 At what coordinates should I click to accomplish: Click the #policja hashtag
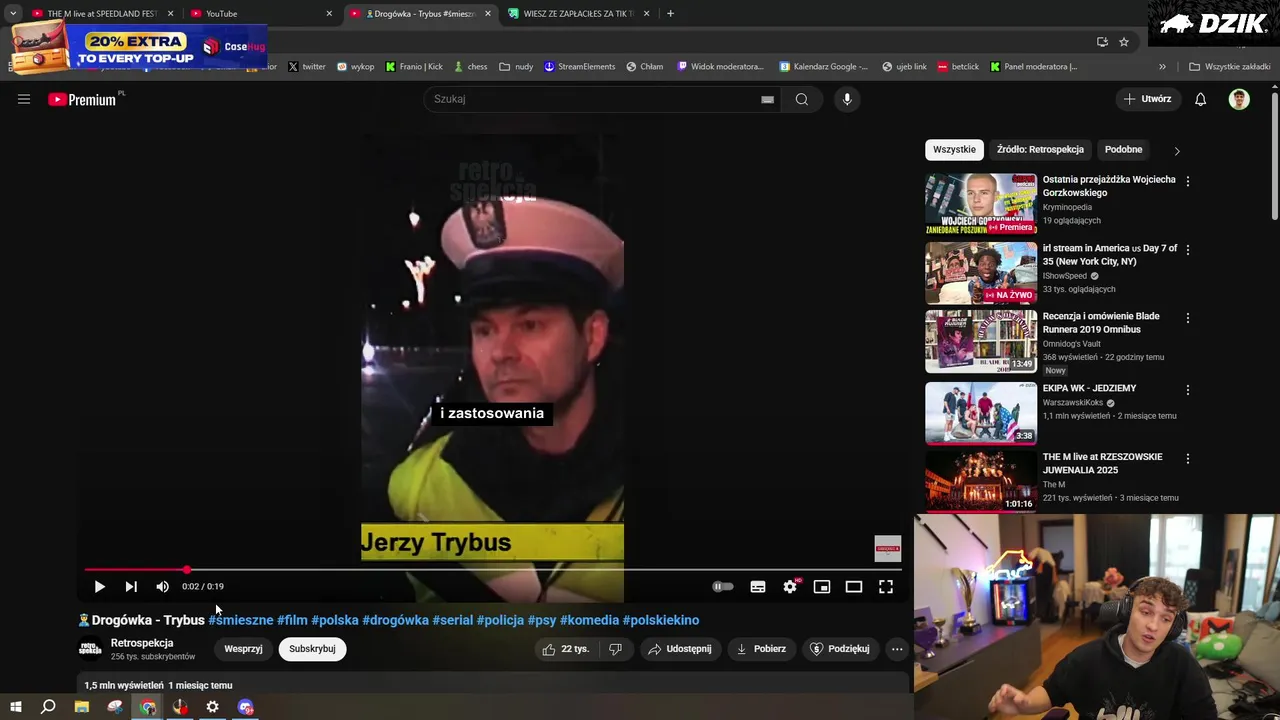[500, 620]
